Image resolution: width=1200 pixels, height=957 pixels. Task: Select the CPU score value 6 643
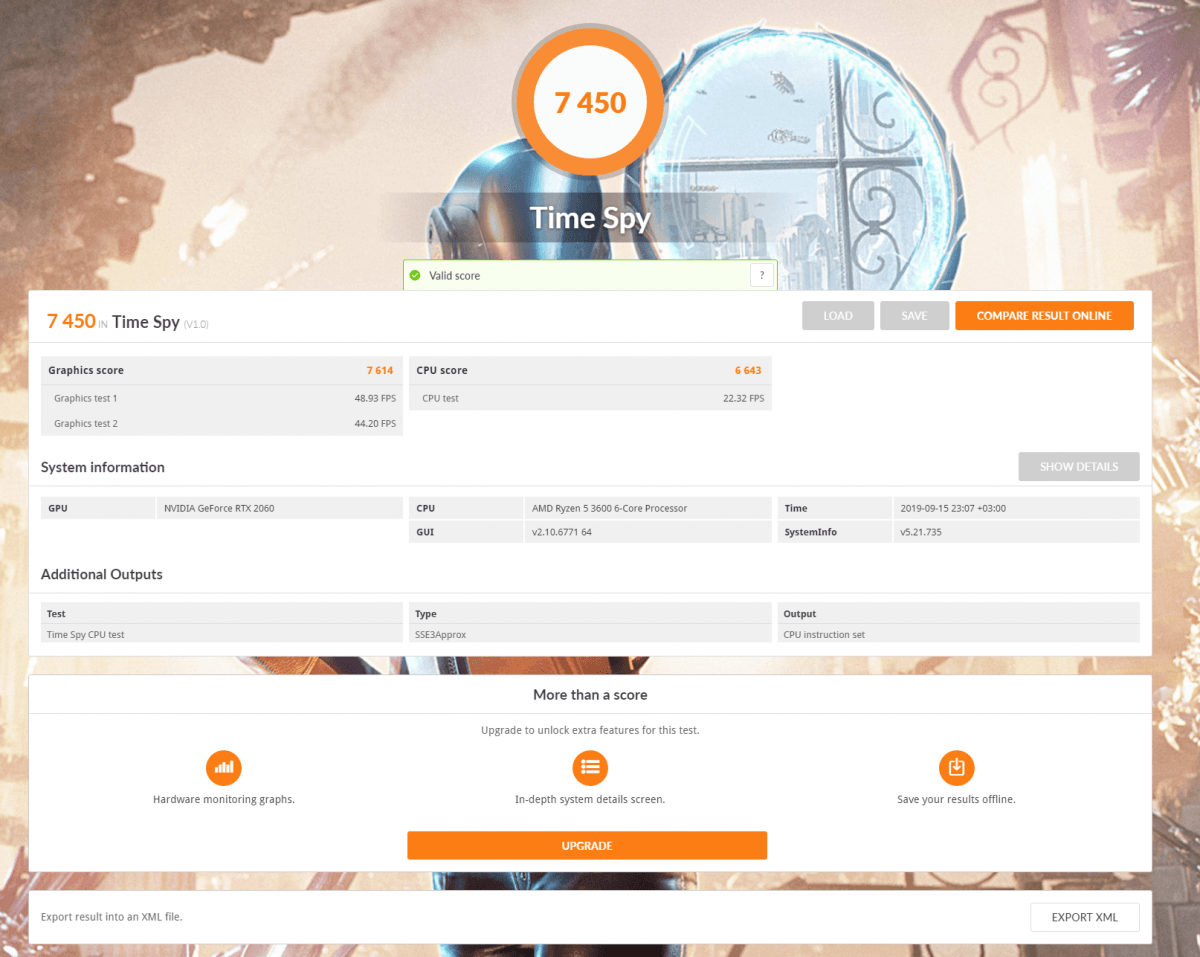tap(748, 370)
